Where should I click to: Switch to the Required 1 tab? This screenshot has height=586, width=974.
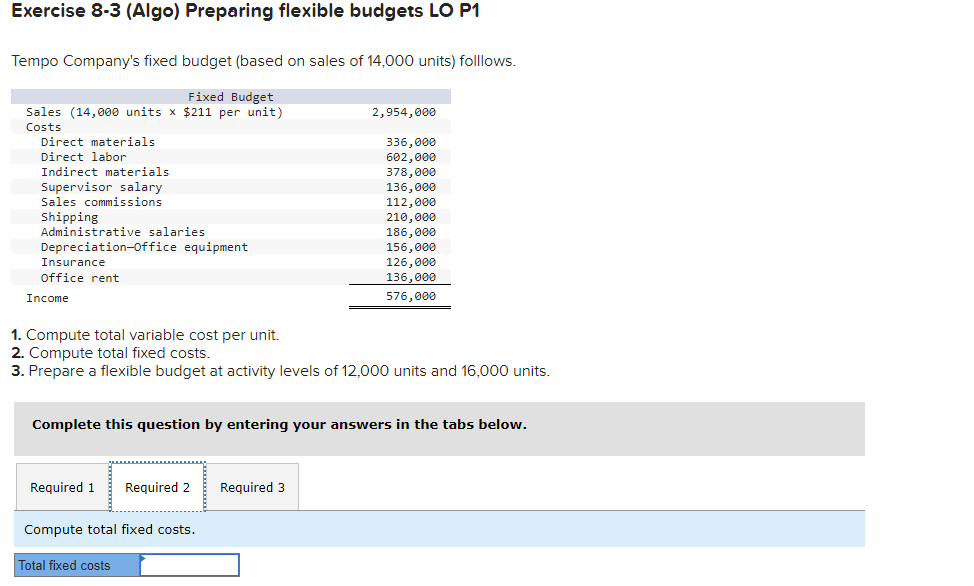pyautogui.click(x=61, y=487)
